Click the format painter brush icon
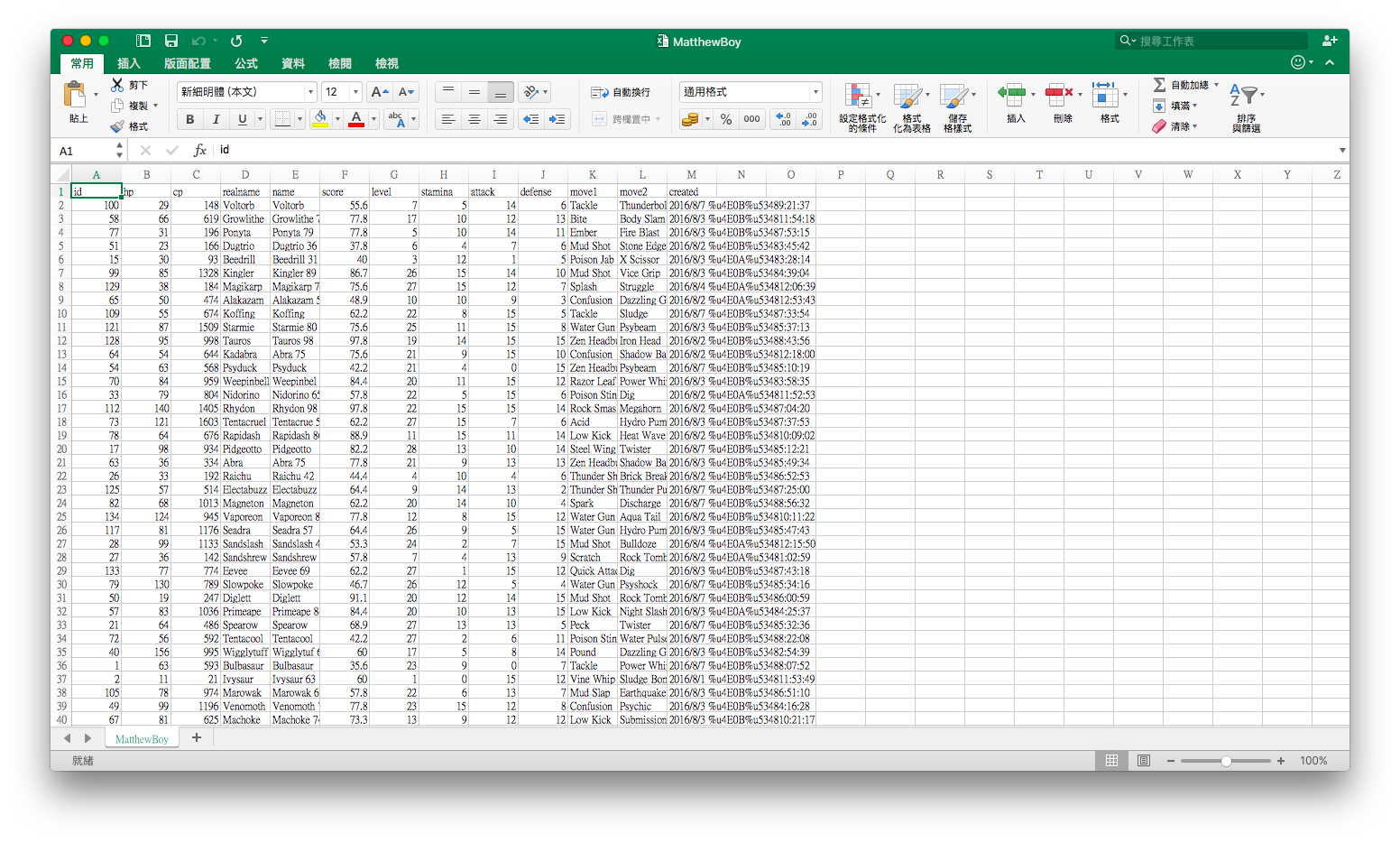 (117, 126)
